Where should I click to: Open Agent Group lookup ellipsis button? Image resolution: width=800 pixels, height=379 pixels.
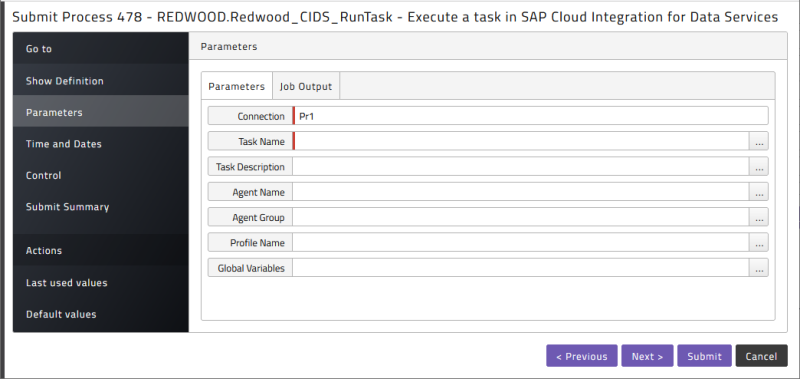(x=759, y=217)
